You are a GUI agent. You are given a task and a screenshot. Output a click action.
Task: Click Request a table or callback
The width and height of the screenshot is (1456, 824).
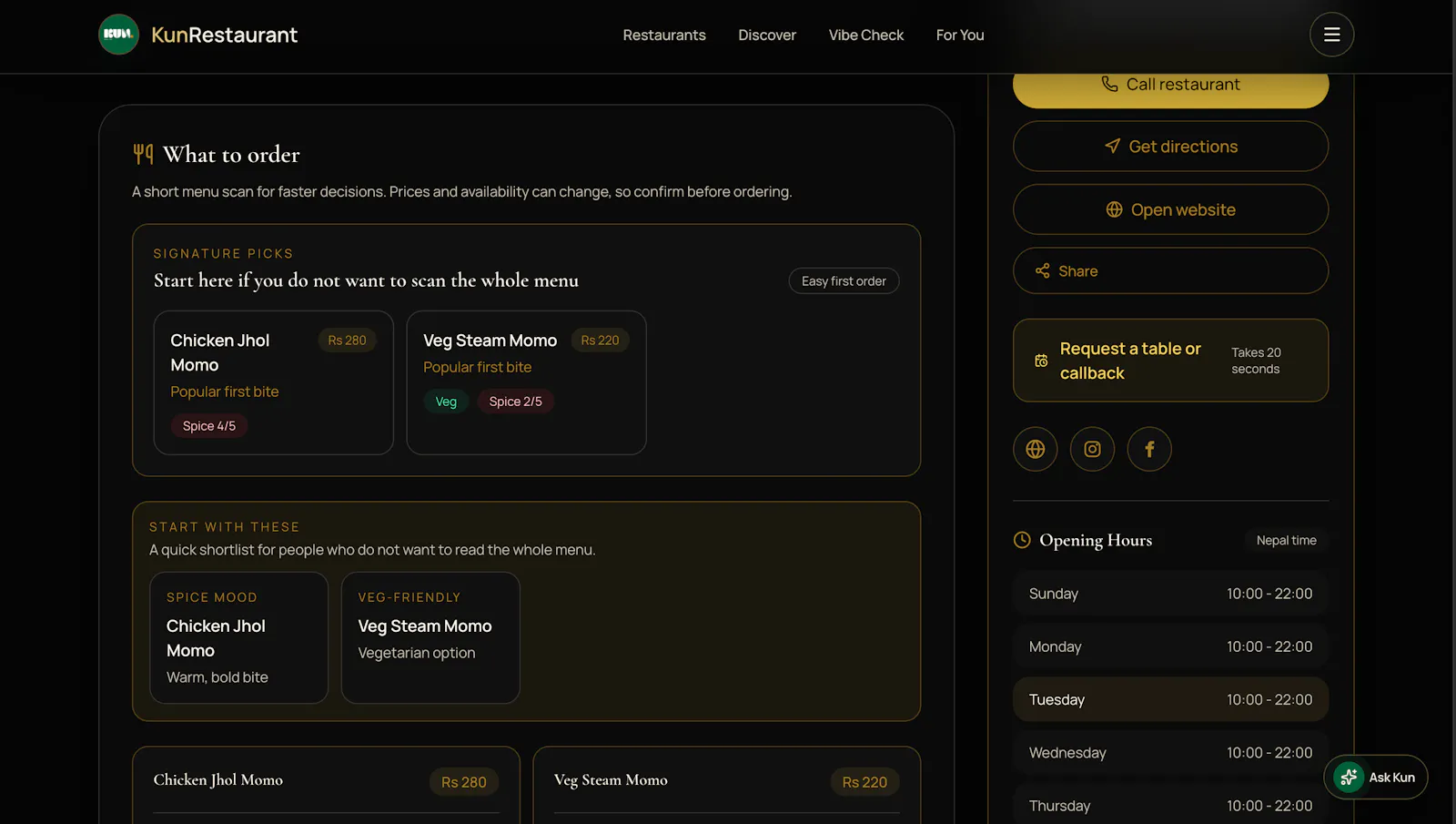click(1170, 361)
